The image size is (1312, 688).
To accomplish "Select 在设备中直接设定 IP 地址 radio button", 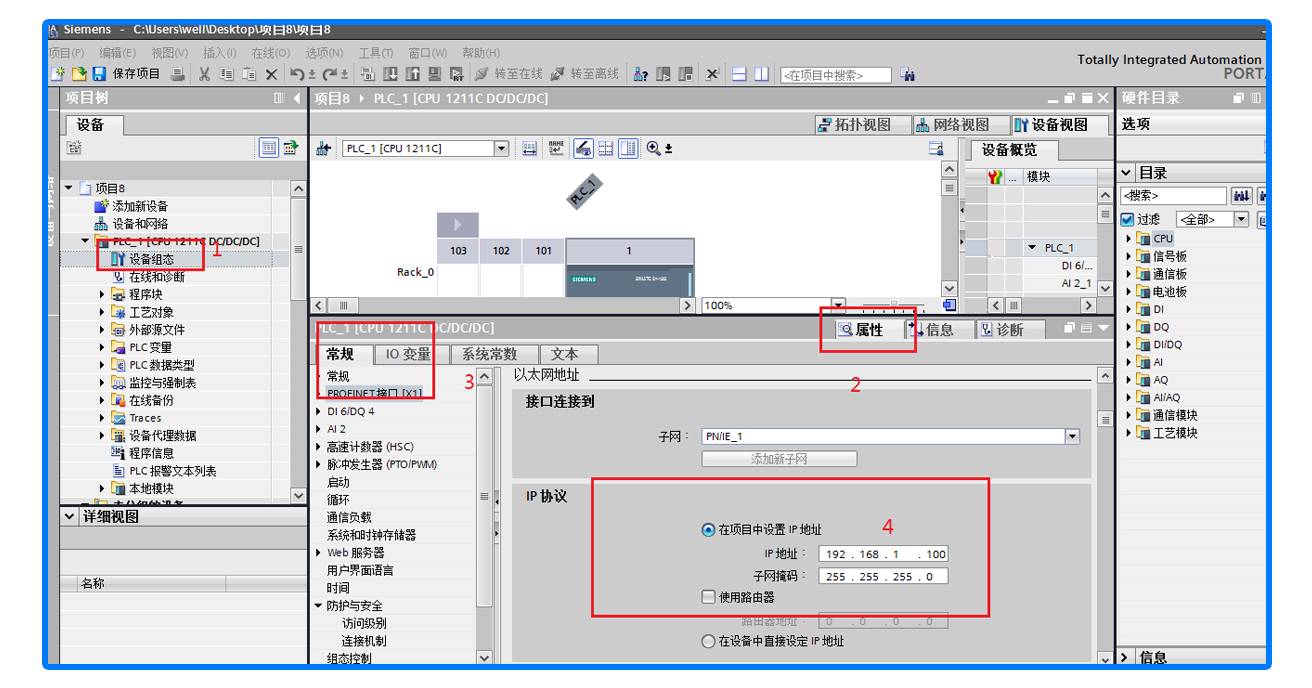I will click(708, 641).
